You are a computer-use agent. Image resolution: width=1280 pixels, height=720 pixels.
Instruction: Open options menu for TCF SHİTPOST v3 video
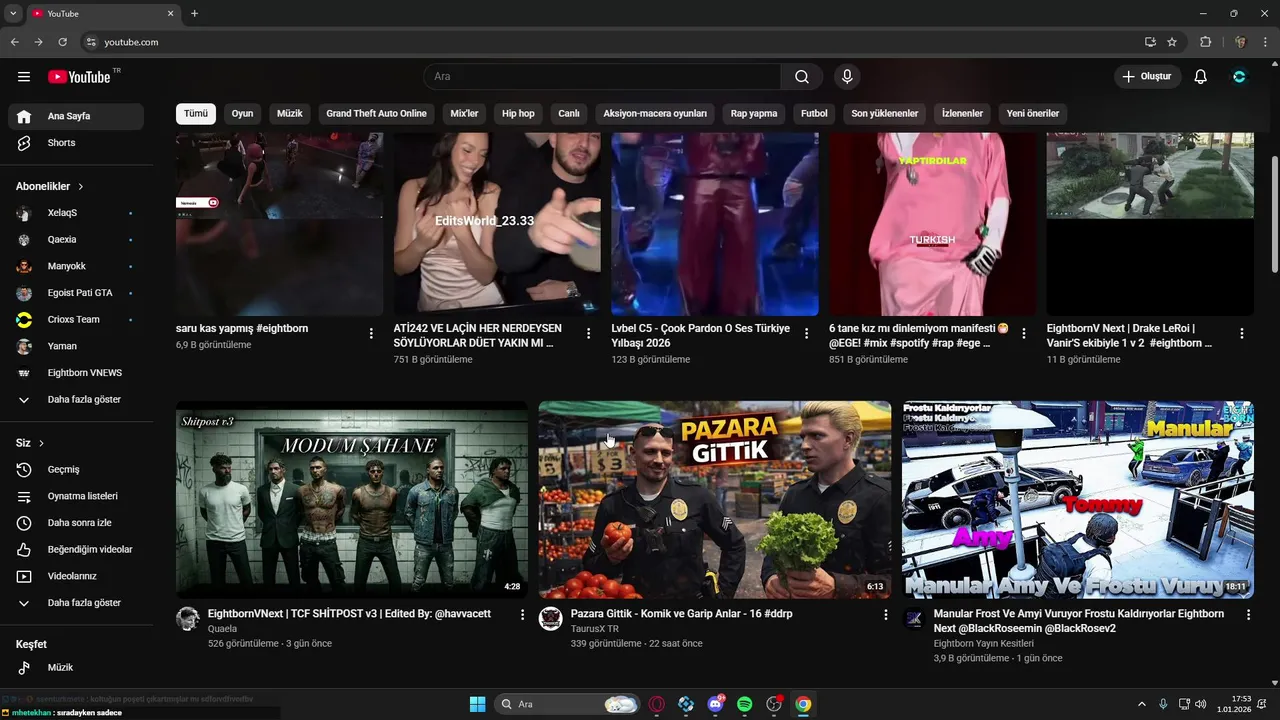click(522, 615)
